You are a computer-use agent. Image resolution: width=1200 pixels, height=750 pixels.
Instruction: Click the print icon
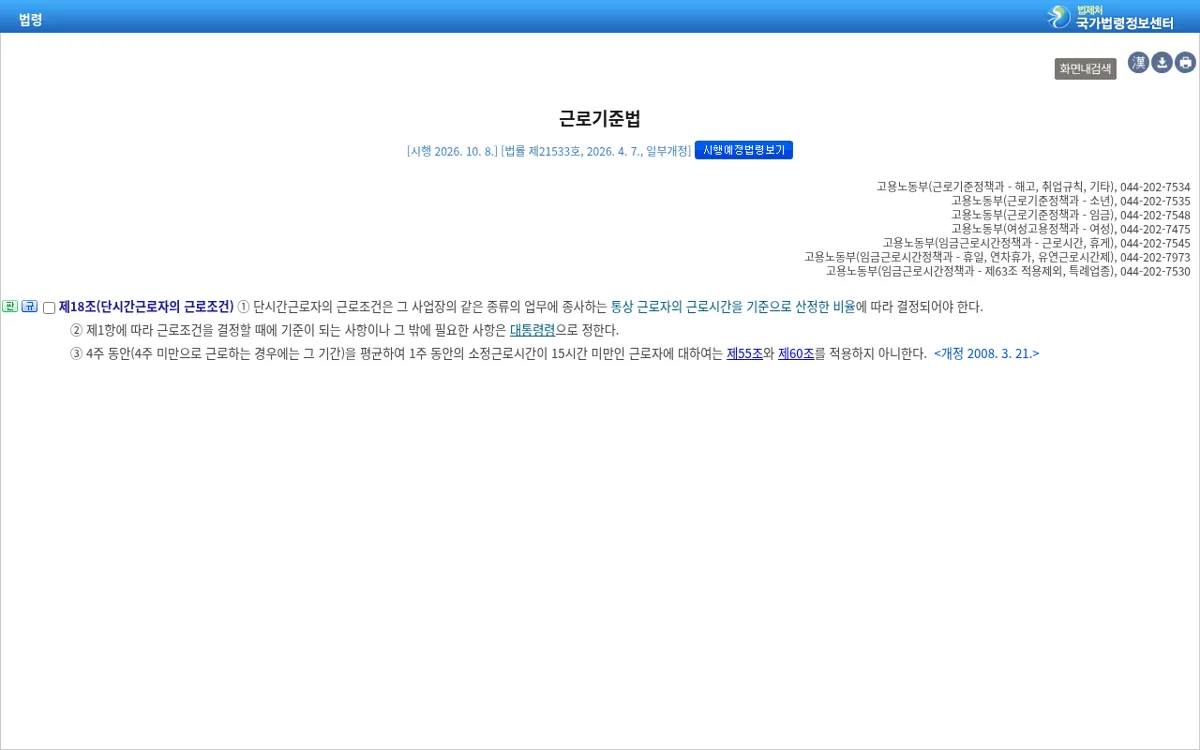1186,63
